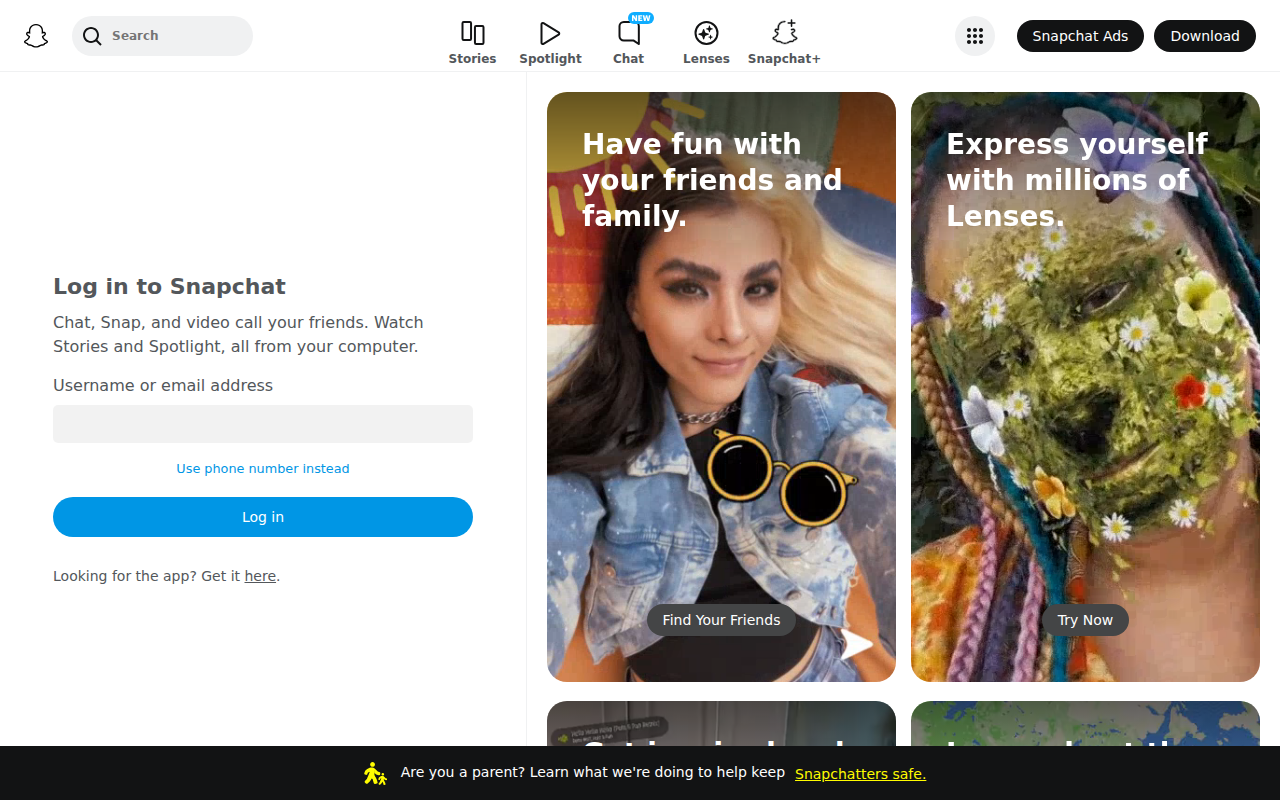Open the Snapchatters safe link
Screen dimensions: 1280x800
click(x=860, y=774)
